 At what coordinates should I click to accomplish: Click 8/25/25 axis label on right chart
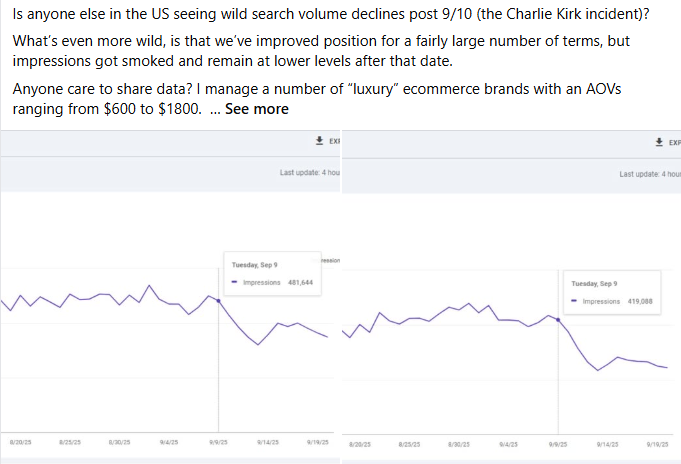click(x=409, y=443)
